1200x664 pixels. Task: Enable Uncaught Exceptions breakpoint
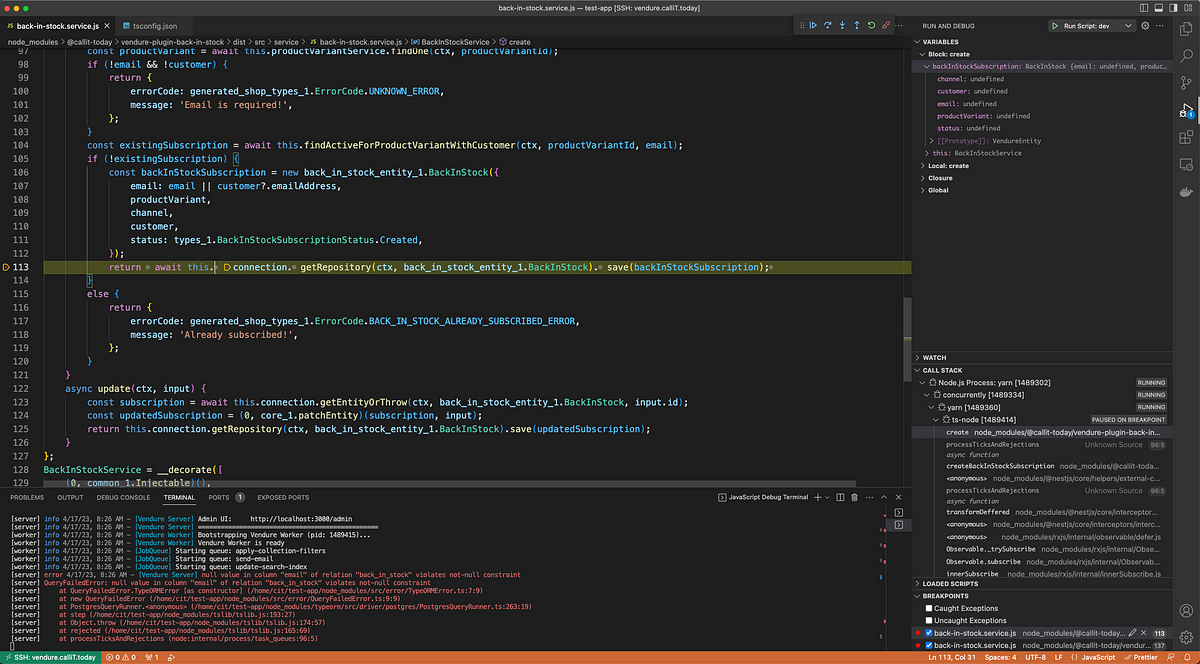pos(929,620)
